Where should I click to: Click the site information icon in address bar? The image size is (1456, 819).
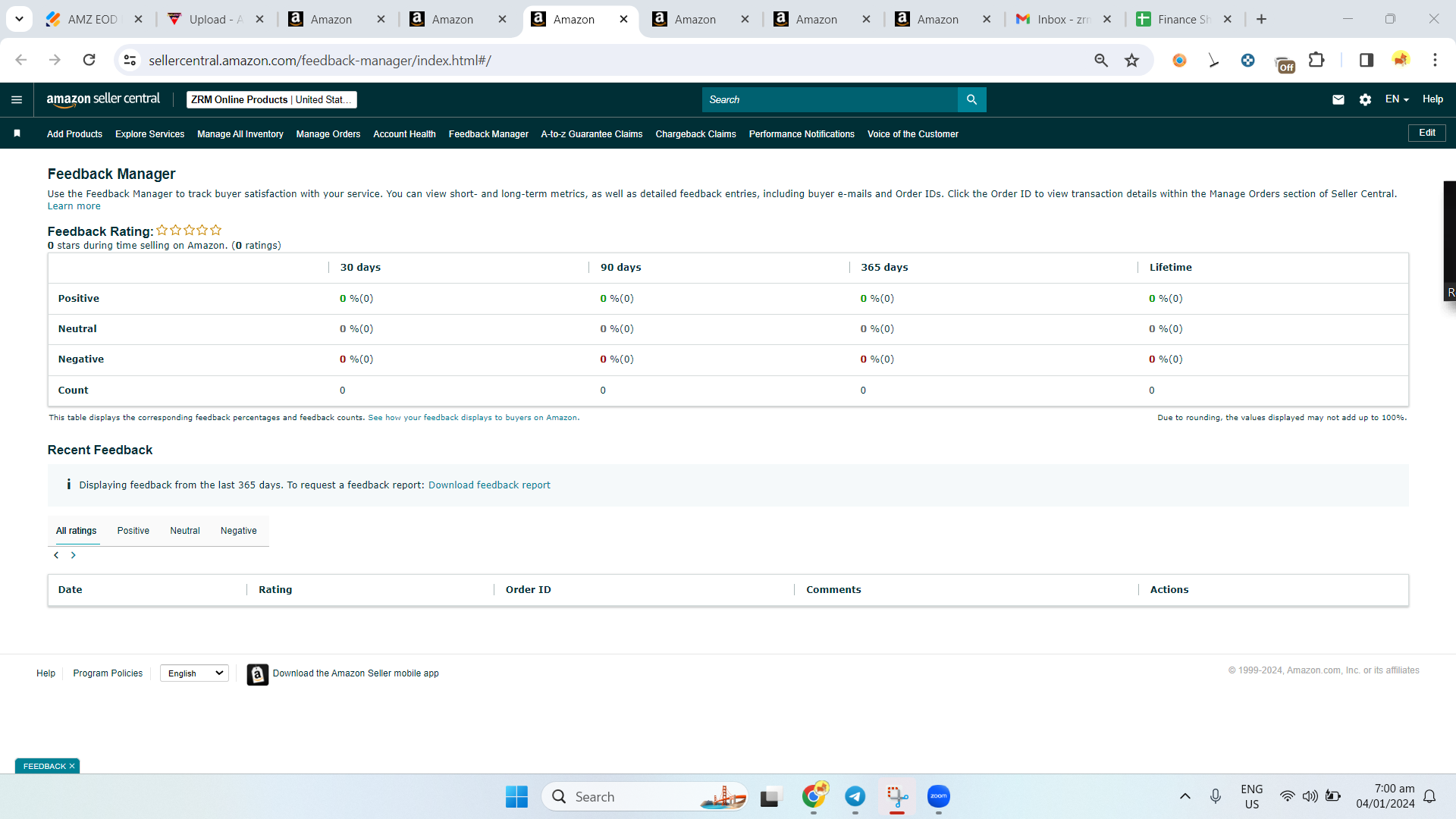(x=130, y=60)
